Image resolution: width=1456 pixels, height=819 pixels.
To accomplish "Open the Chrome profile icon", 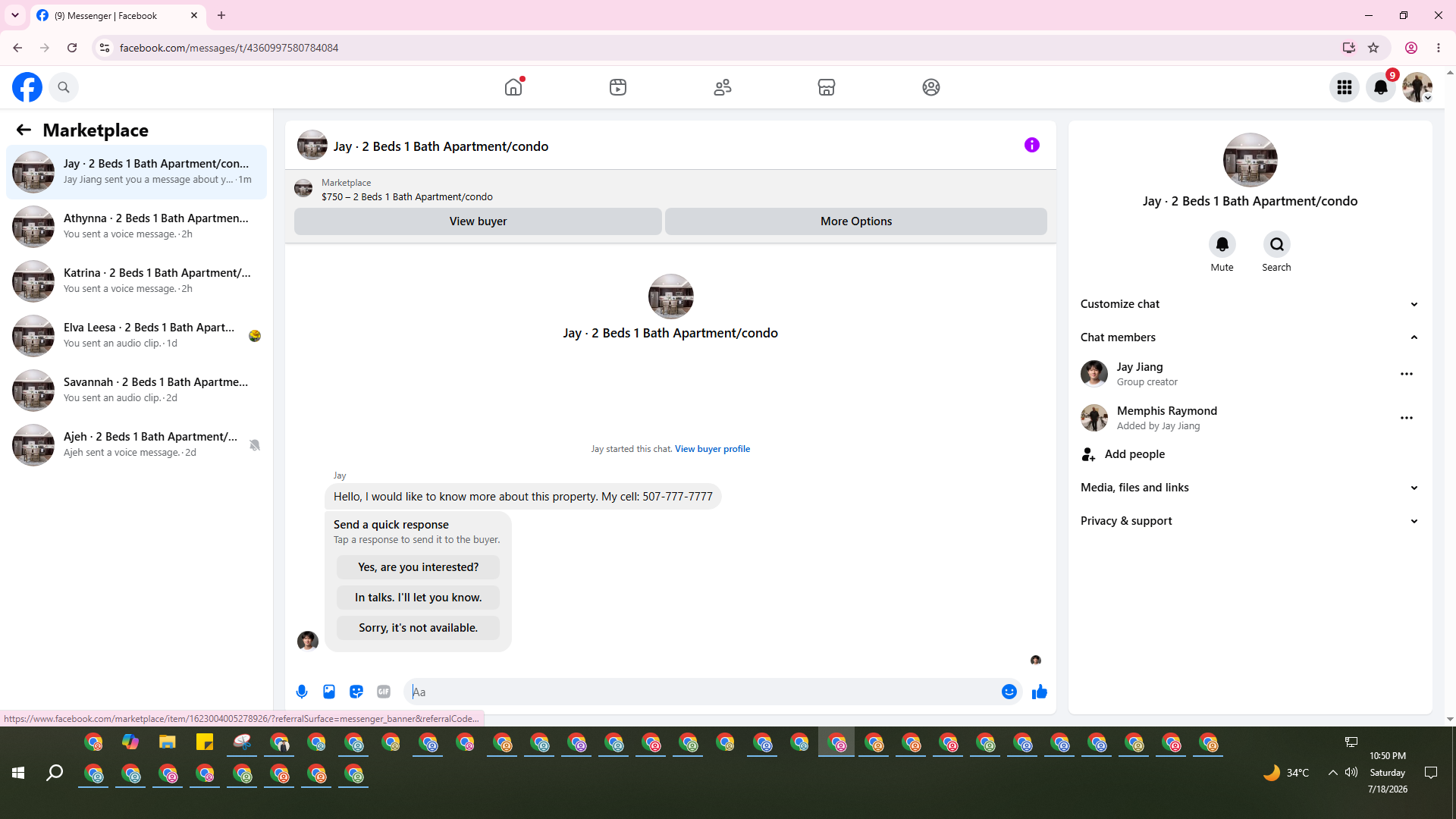I will pos(1411,48).
